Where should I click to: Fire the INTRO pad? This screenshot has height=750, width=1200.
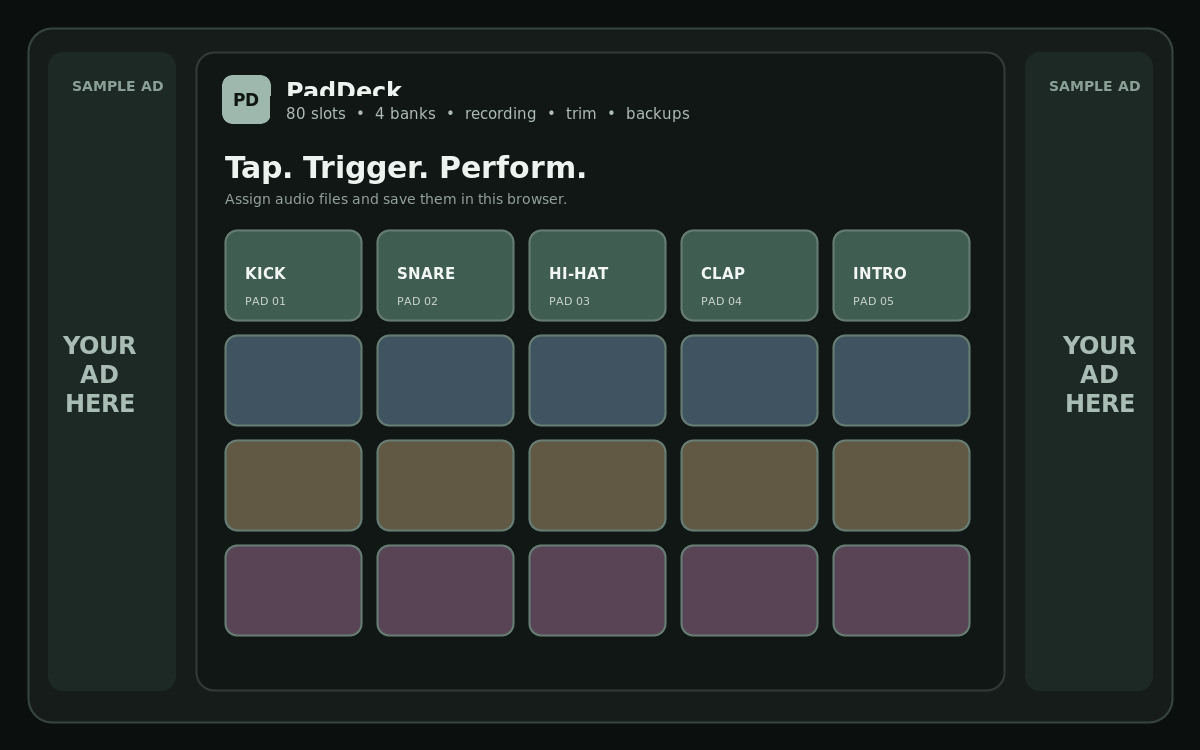click(901, 275)
